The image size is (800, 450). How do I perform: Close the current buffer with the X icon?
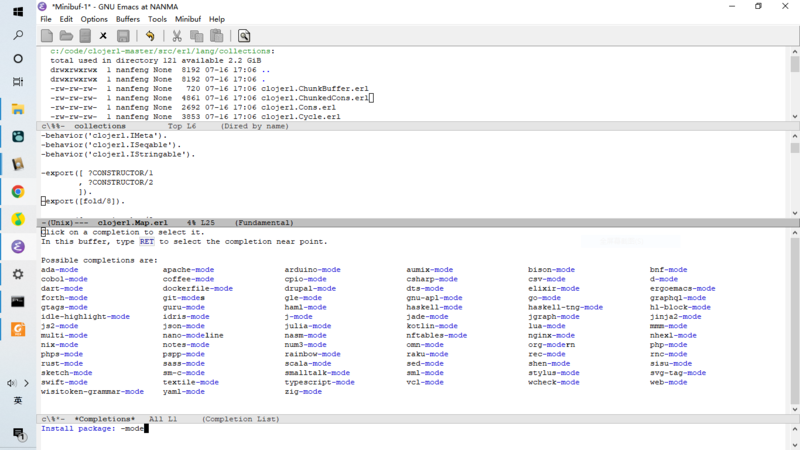103,36
